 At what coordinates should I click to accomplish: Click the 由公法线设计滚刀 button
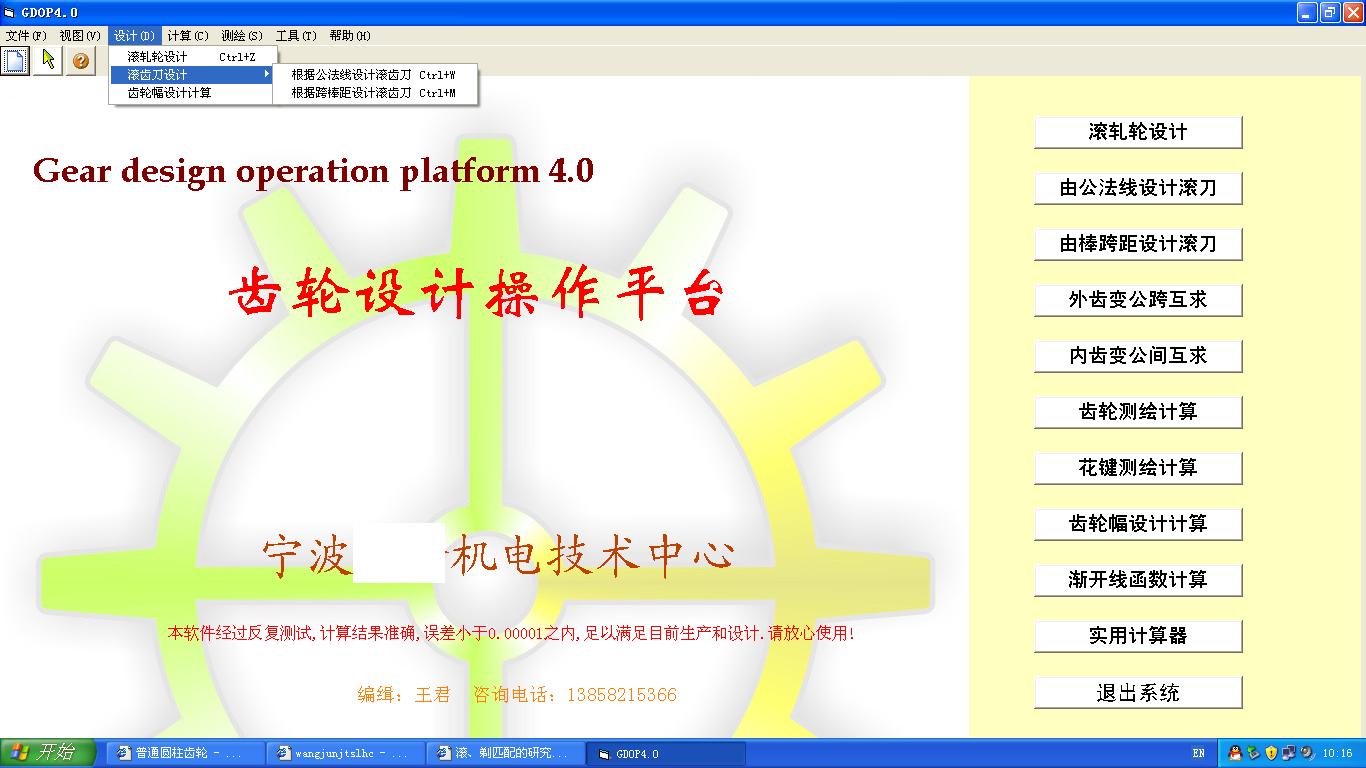[x=1138, y=188]
